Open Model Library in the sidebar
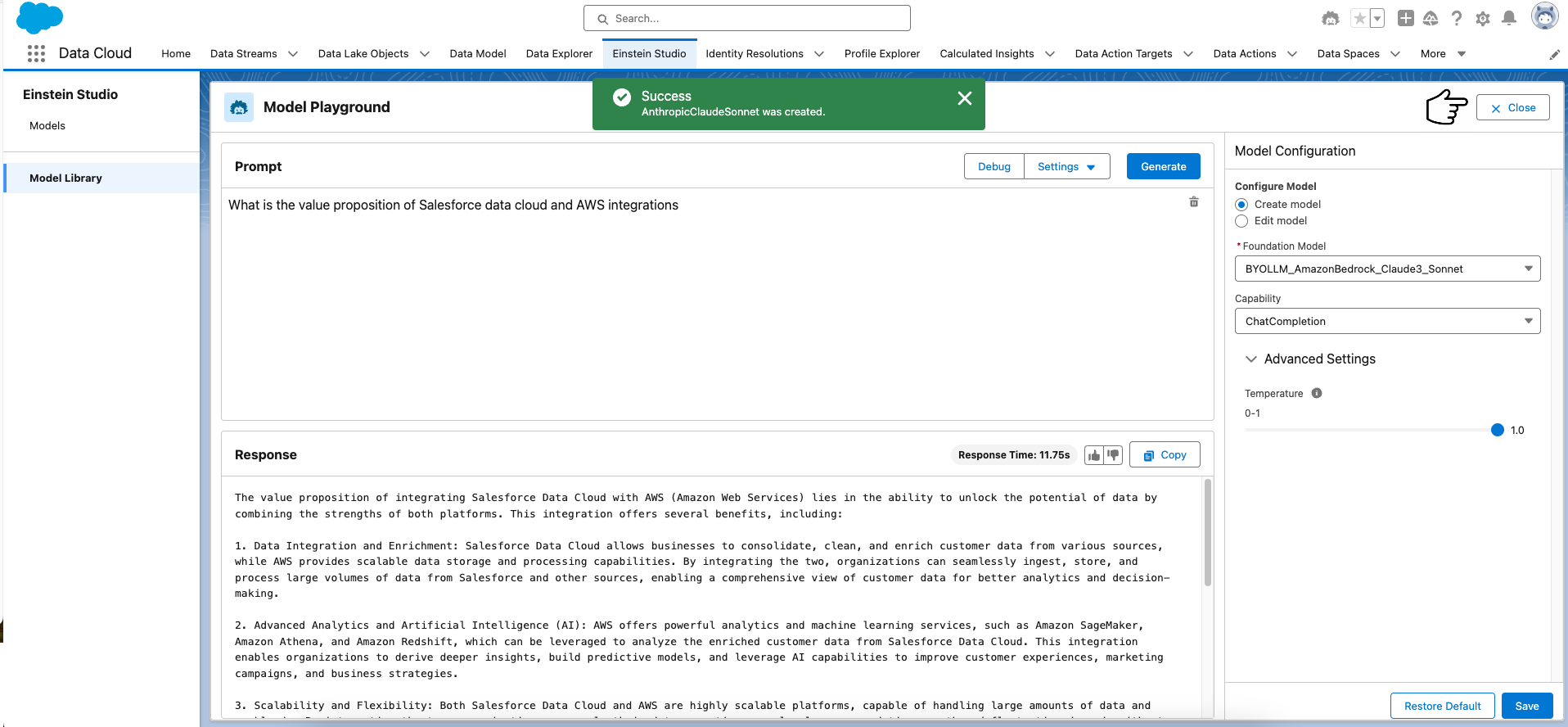Viewport: 1568px width, 727px height. coord(102,178)
